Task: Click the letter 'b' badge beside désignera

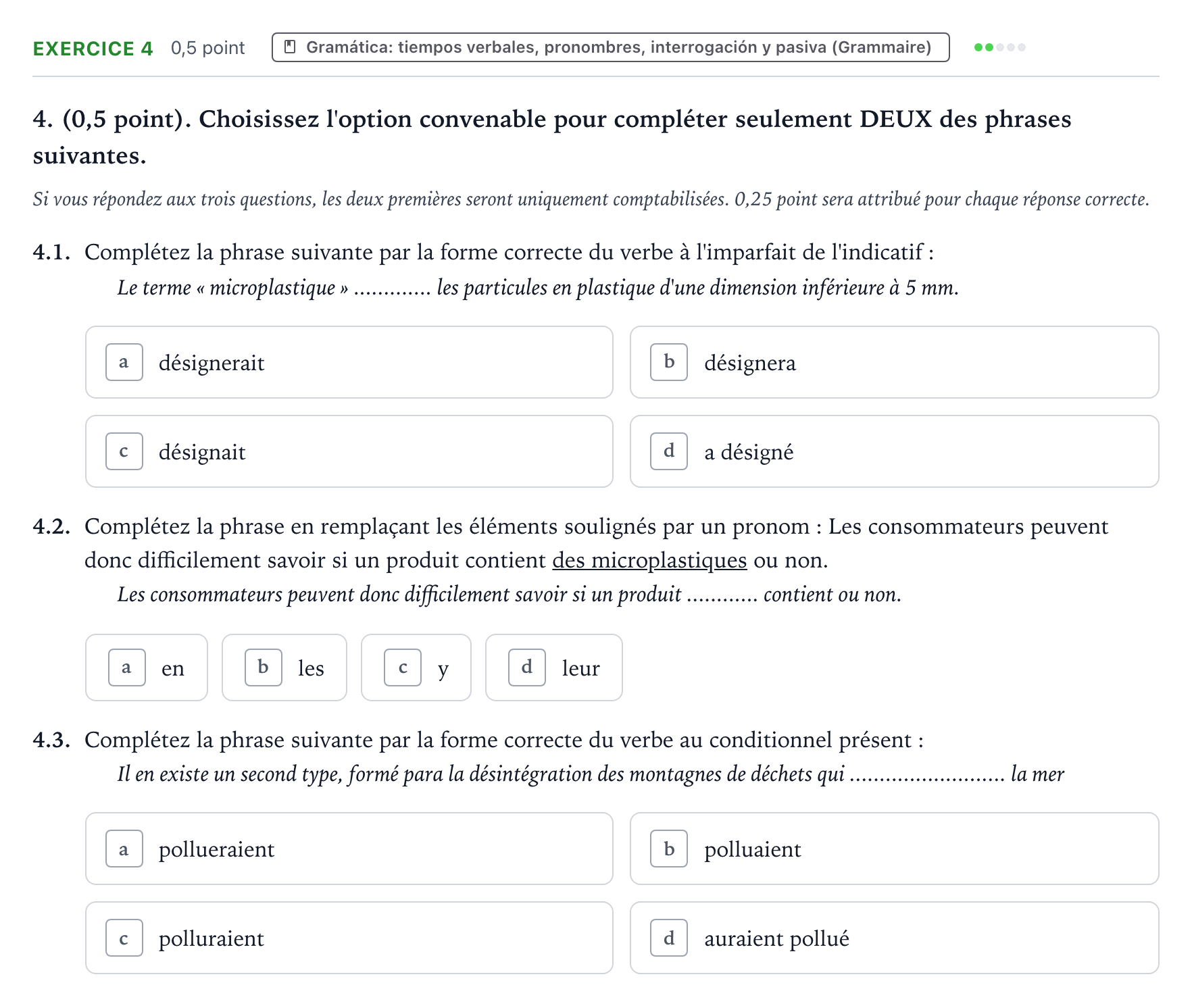Action: [x=669, y=362]
